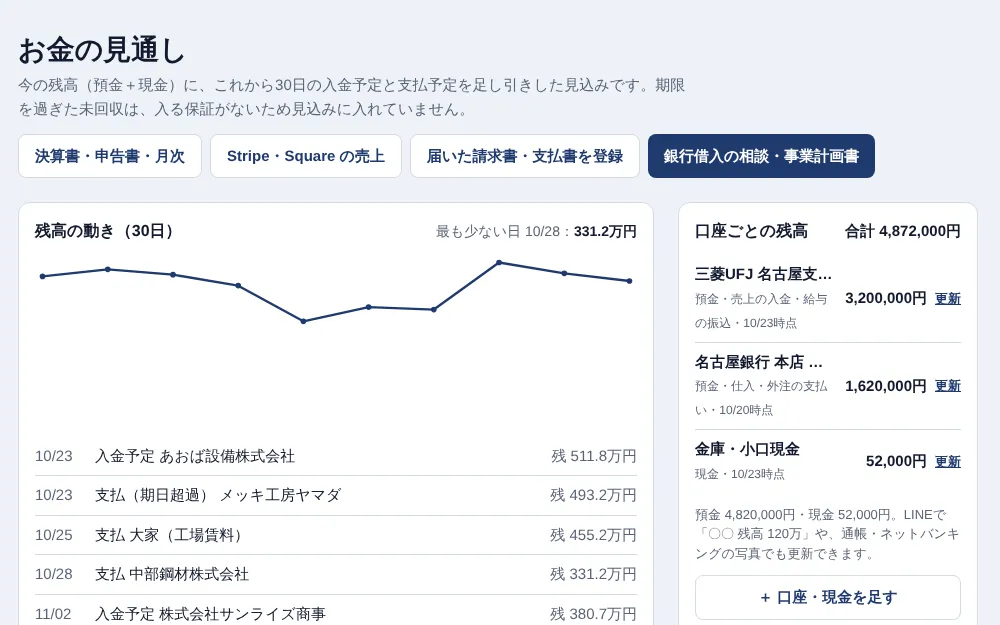1000x625 pixels.
Task: Click the highest point on the balance chart
Action: [x=499, y=262]
